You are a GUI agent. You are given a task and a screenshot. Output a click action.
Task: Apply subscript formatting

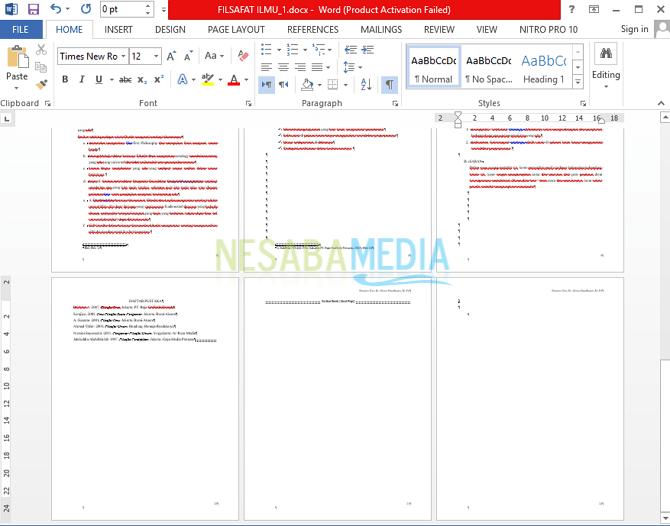(142, 80)
